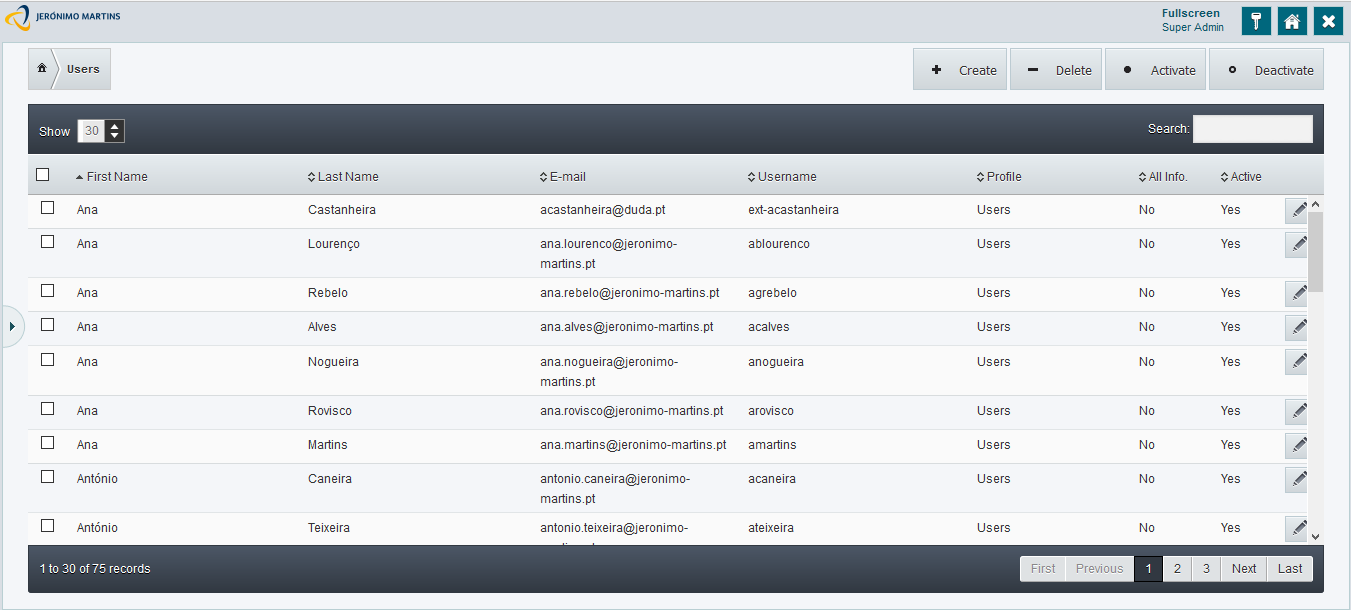Click last name Rovisco
Screen dimensions: 1351x610
(330, 411)
